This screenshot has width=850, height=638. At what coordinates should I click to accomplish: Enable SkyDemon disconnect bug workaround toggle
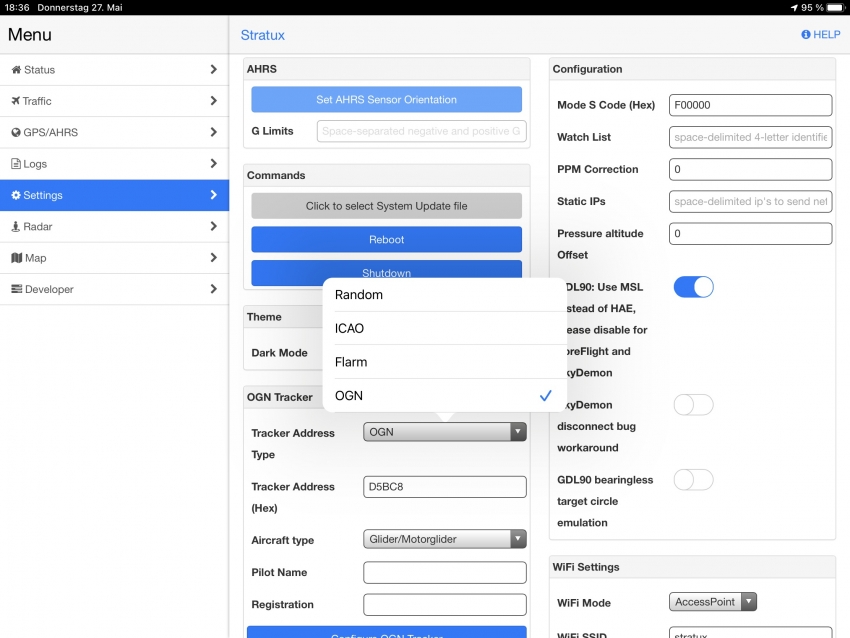coord(693,405)
